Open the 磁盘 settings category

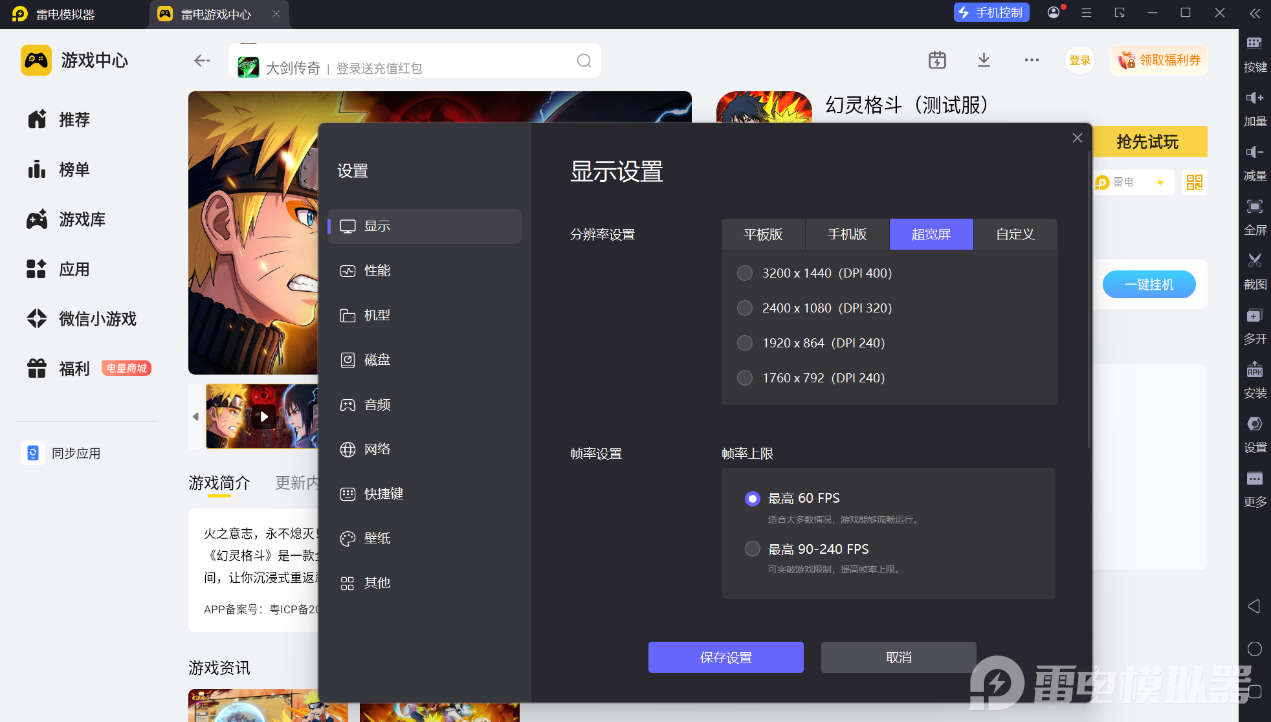[x=424, y=359]
